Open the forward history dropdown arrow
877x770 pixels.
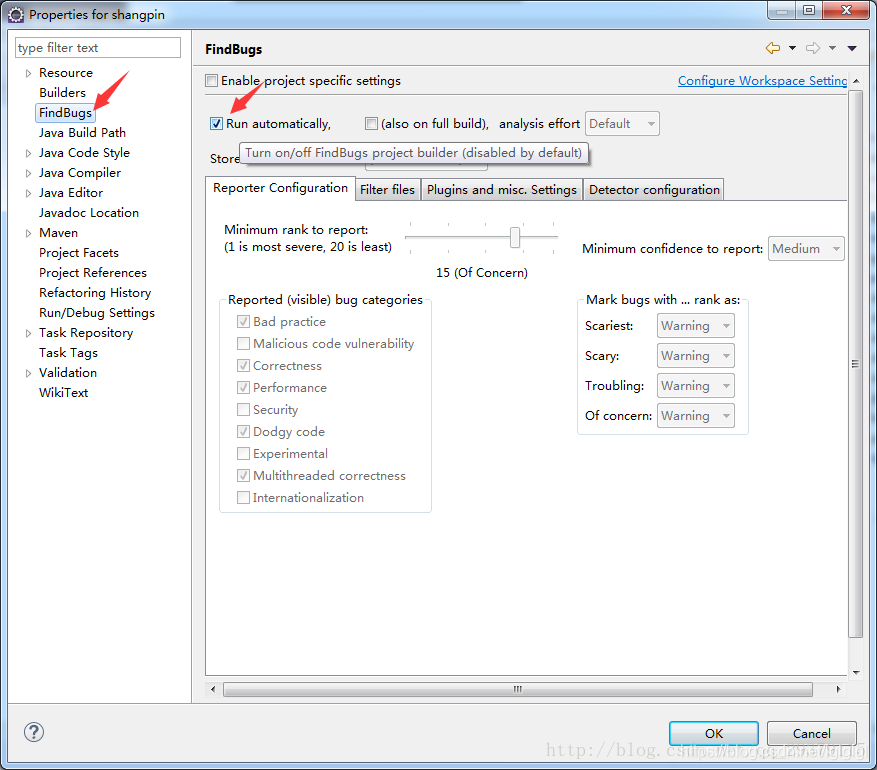coord(832,48)
